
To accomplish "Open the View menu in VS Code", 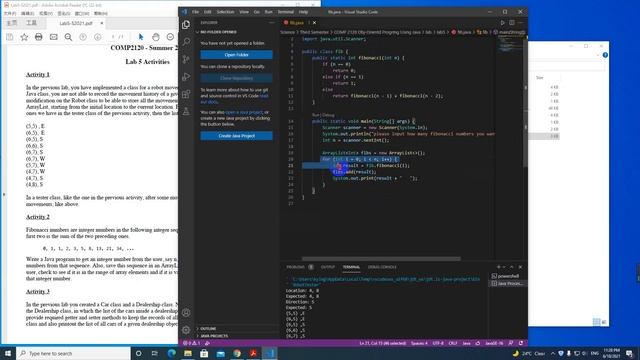I will (x=244, y=12).
